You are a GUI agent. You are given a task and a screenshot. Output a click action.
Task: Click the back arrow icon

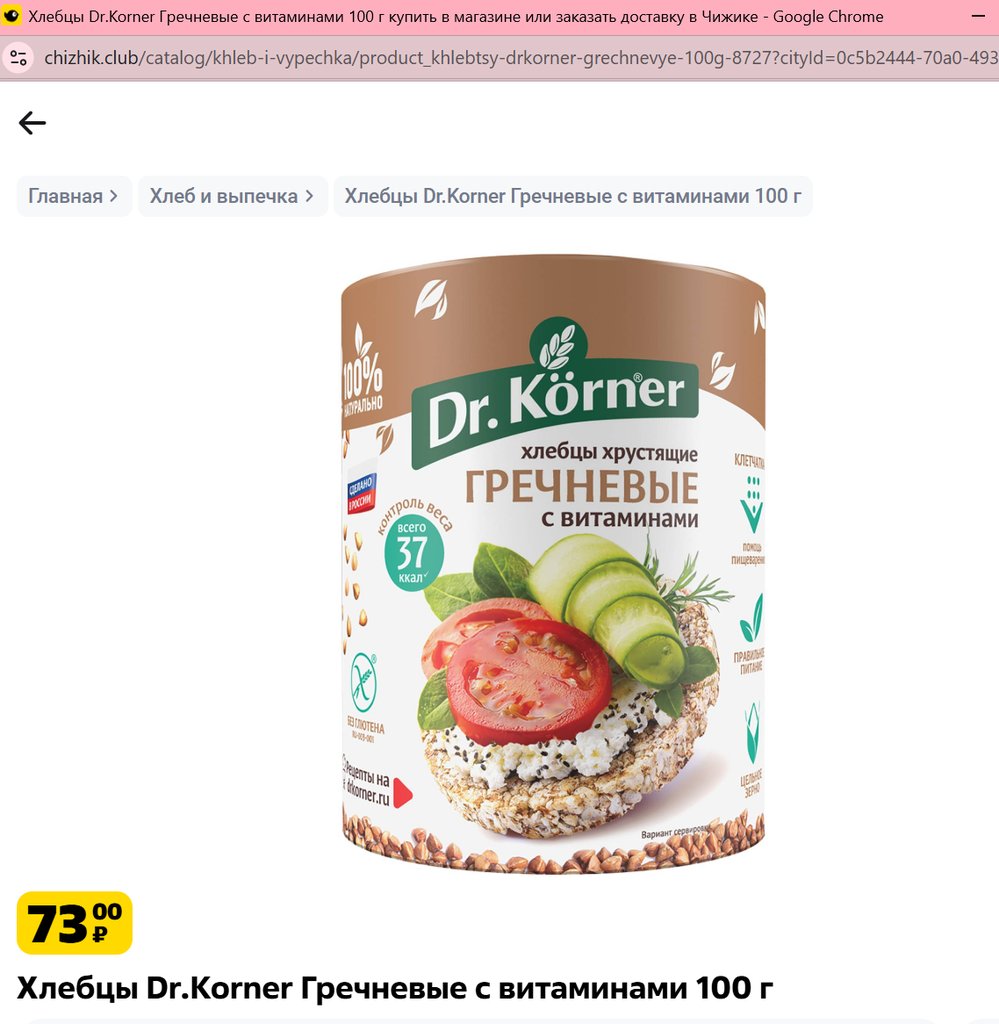pyautogui.click(x=32, y=123)
